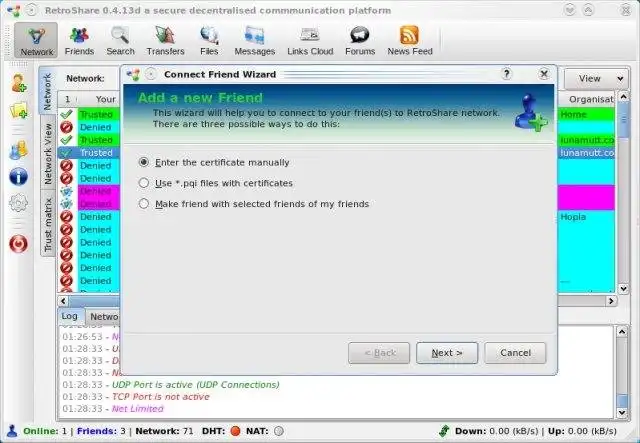Click log entry Net Limited
This screenshot has height=443, width=640.
pyautogui.click(x=113, y=409)
